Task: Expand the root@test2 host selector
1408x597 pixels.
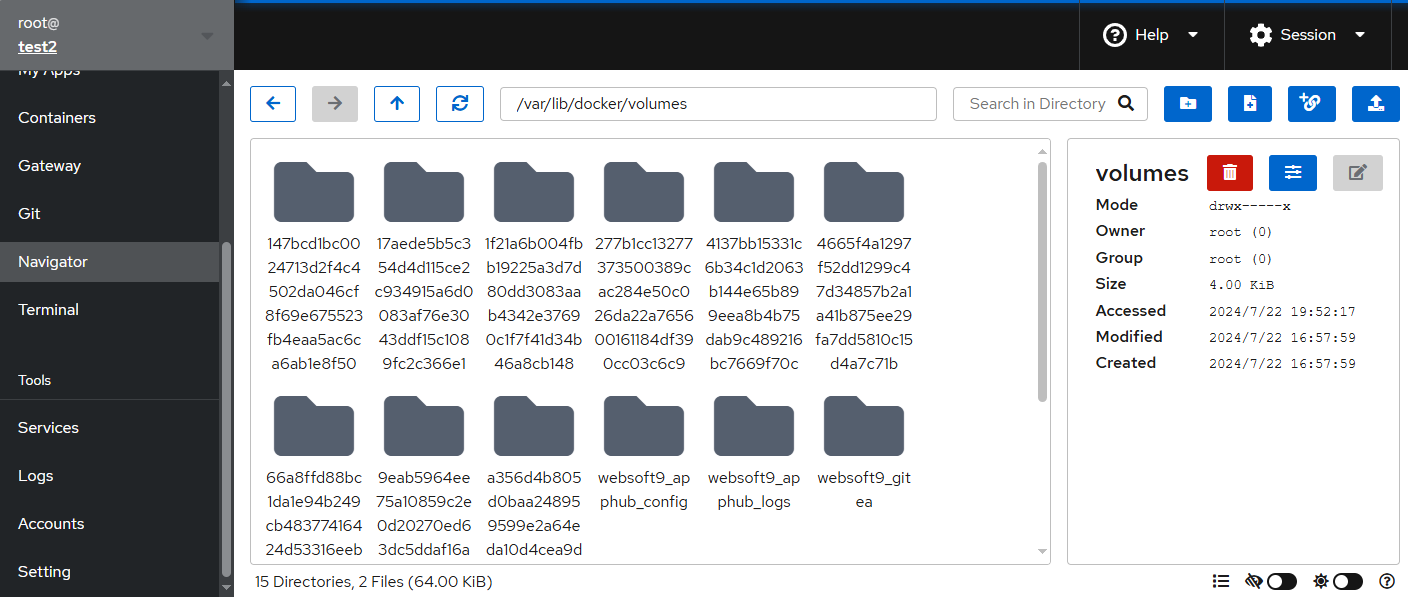Action: tap(116, 36)
